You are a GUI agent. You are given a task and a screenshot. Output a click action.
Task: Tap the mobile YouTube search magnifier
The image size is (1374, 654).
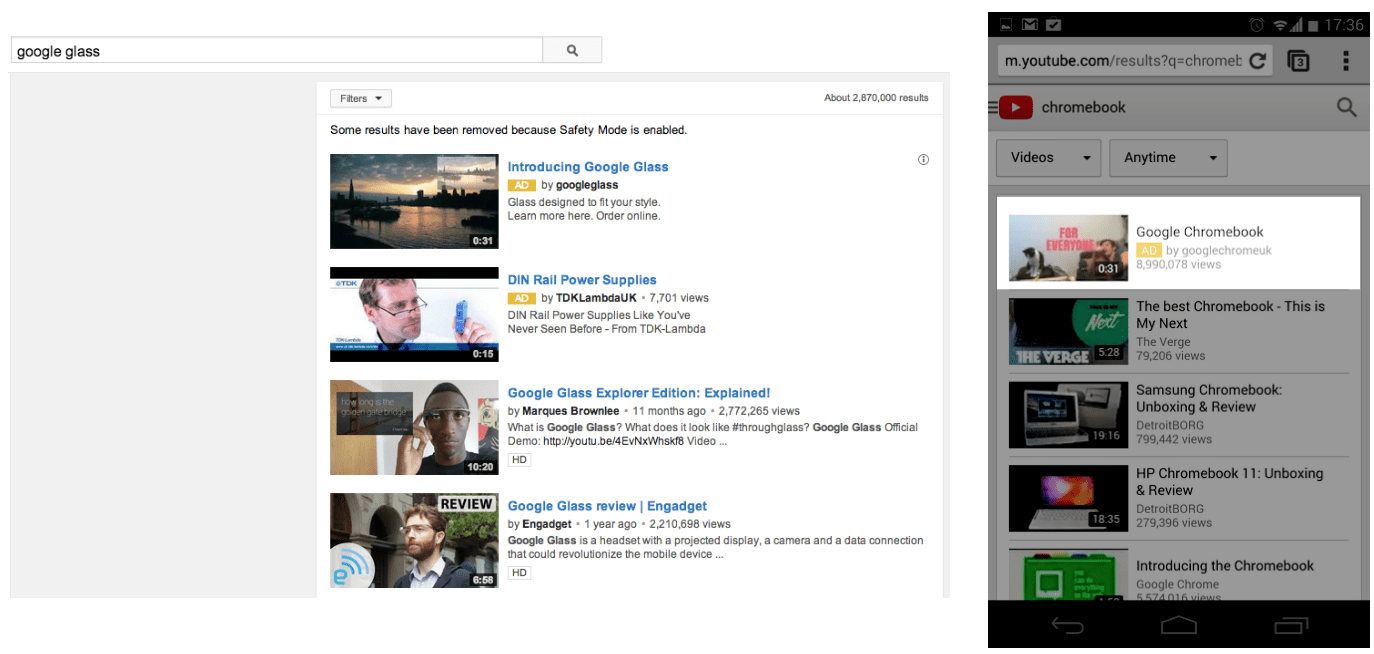tap(1346, 107)
